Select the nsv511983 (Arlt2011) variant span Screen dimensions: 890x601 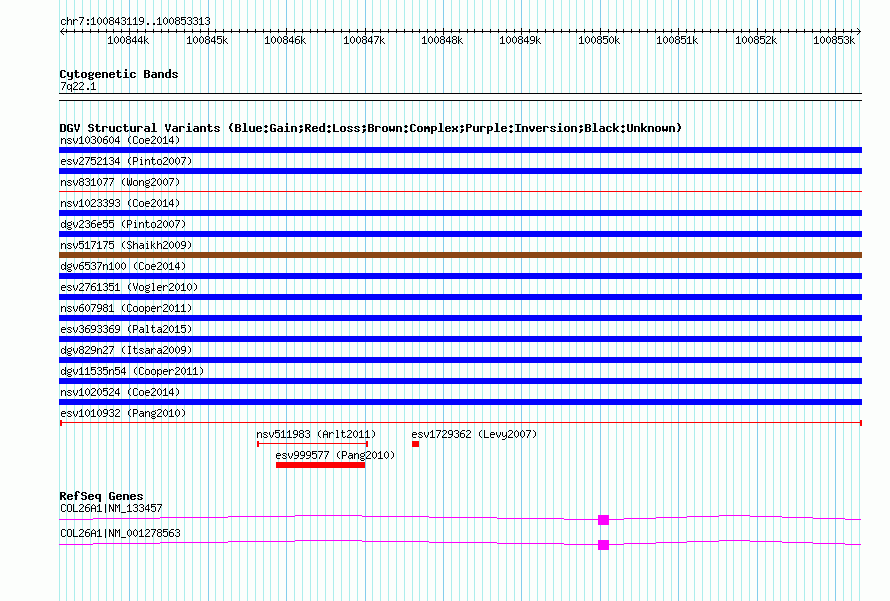coord(312,444)
